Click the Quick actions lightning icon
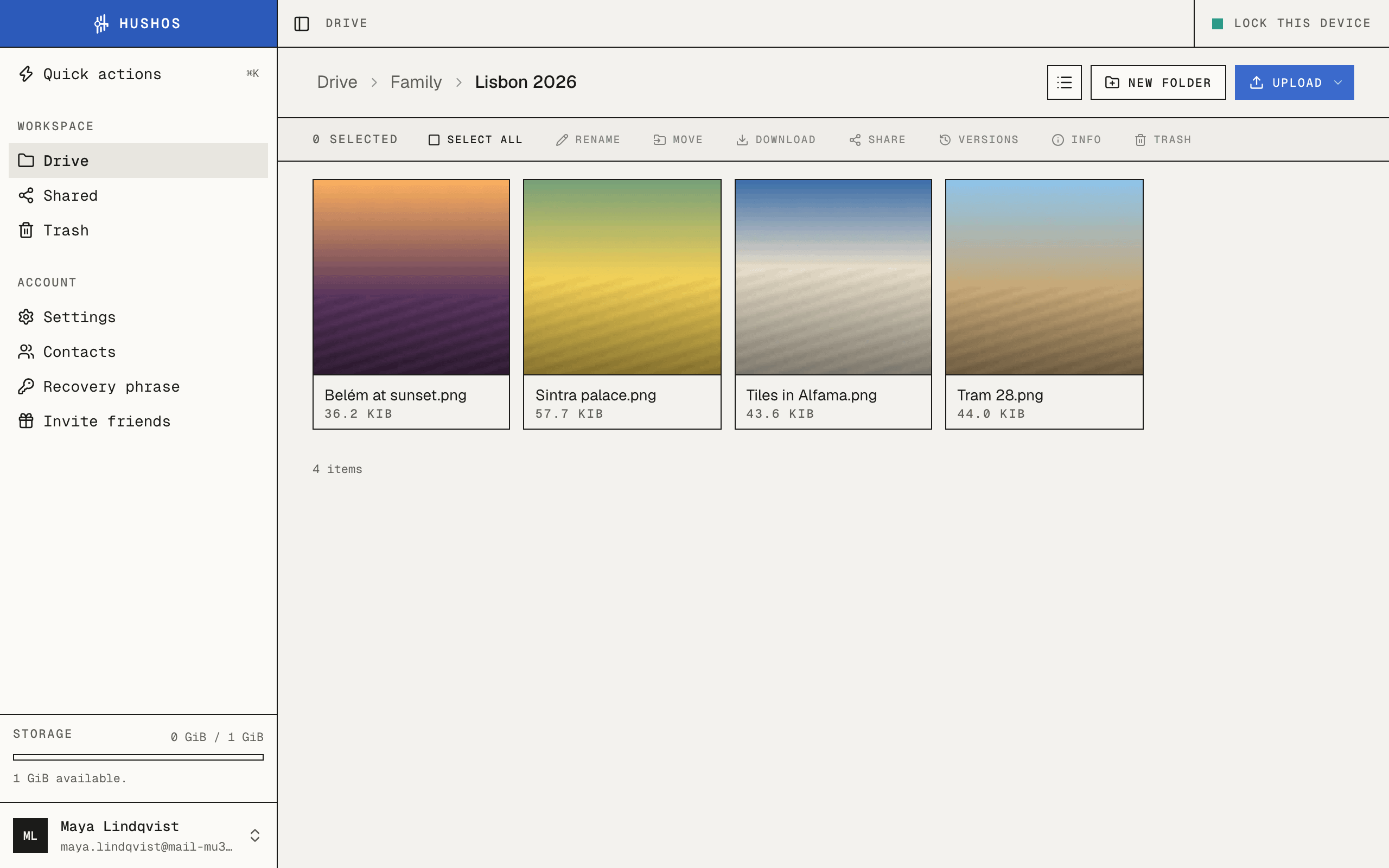Viewport: 1389px width, 868px height. 26,74
